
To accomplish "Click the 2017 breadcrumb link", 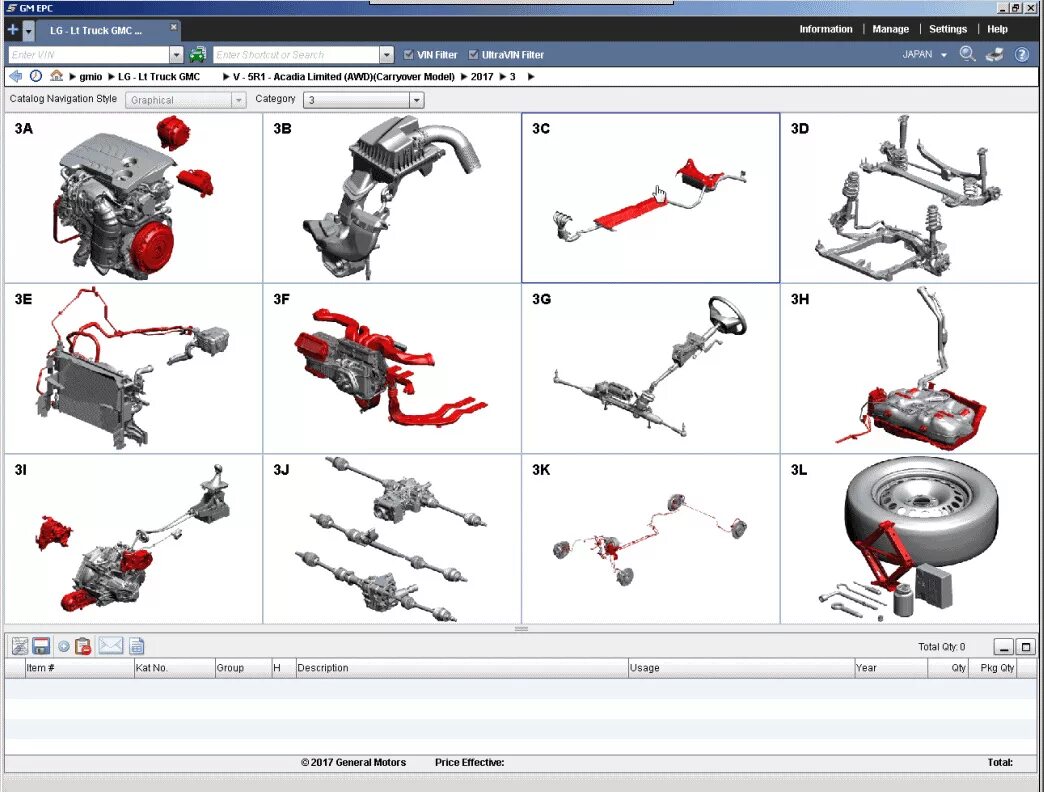I will click(481, 77).
